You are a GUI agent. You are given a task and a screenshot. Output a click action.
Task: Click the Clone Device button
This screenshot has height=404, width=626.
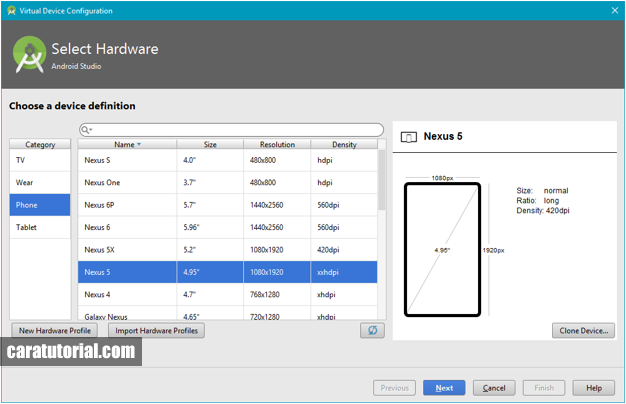pyautogui.click(x=583, y=331)
